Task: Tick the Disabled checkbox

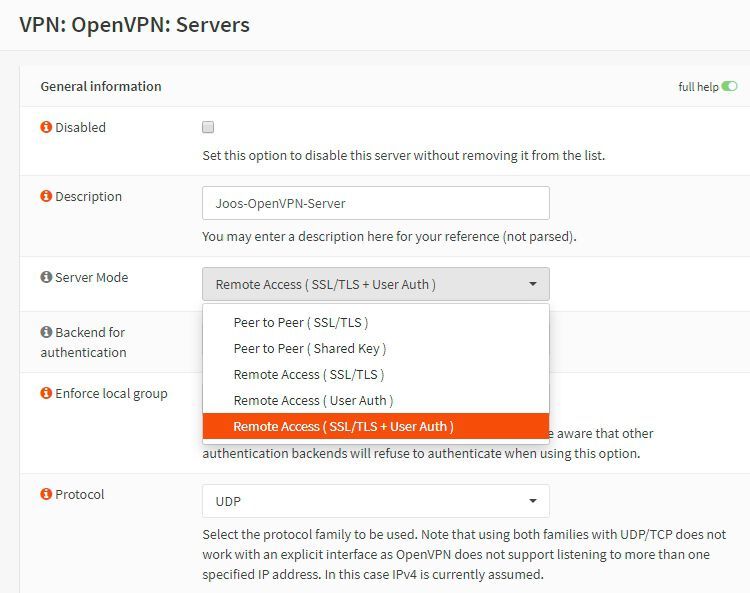Action: coord(208,127)
